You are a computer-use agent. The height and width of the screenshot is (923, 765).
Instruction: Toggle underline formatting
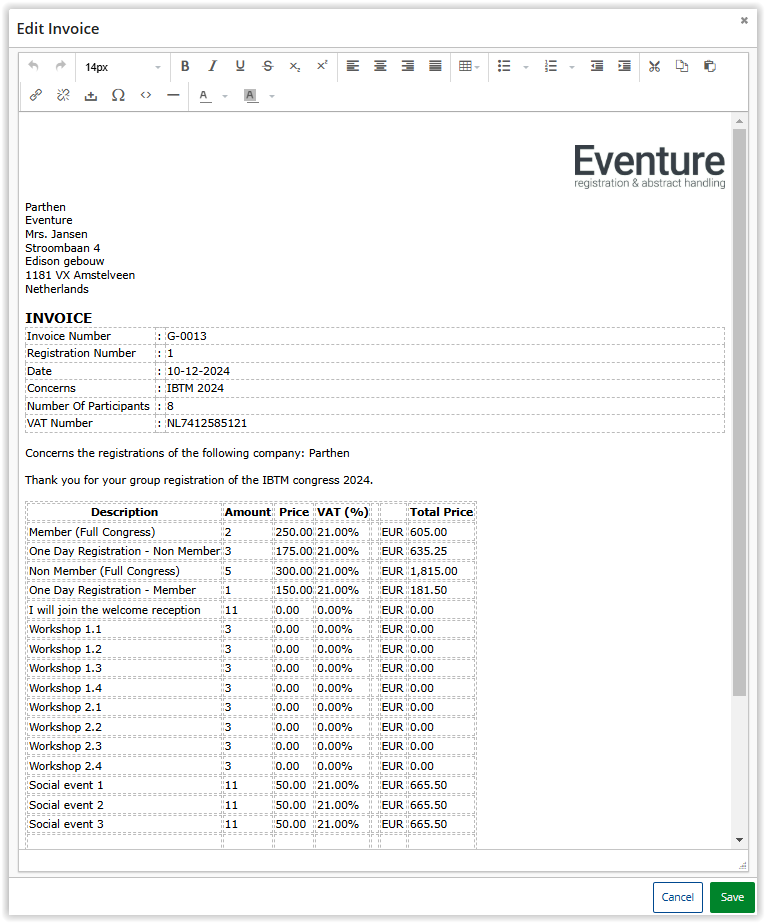click(x=240, y=66)
